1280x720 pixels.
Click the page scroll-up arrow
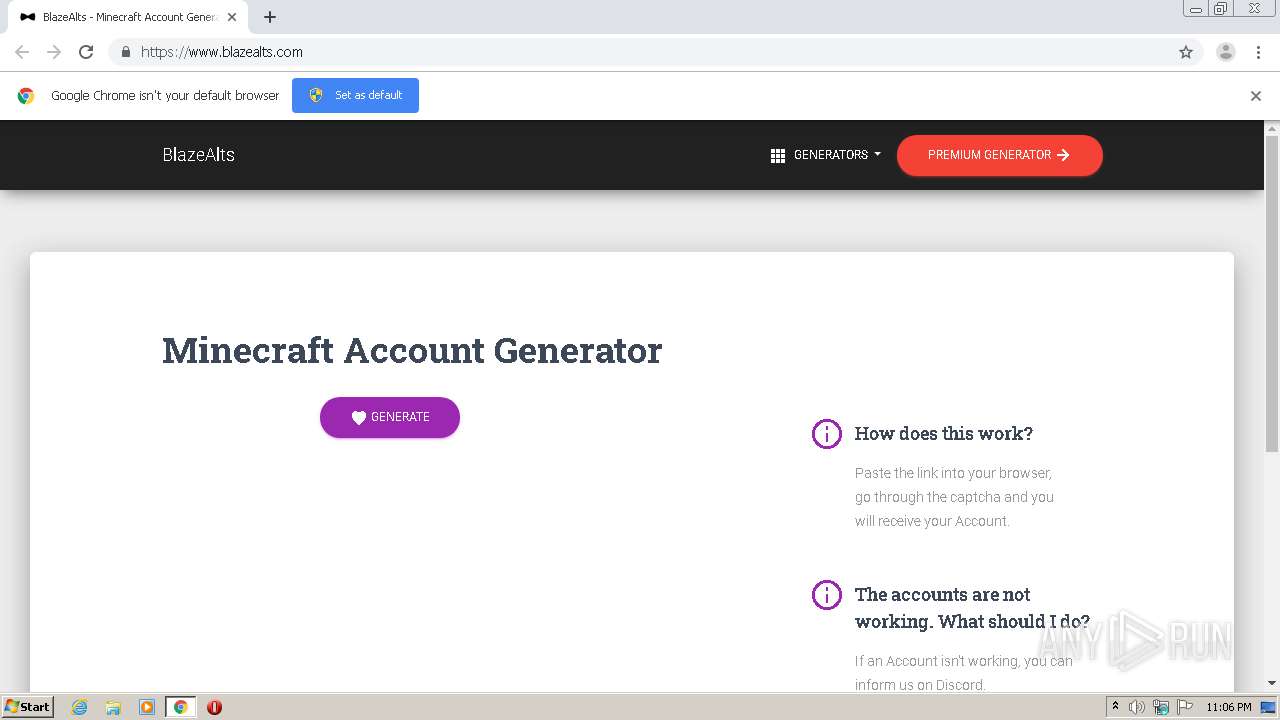point(1272,128)
